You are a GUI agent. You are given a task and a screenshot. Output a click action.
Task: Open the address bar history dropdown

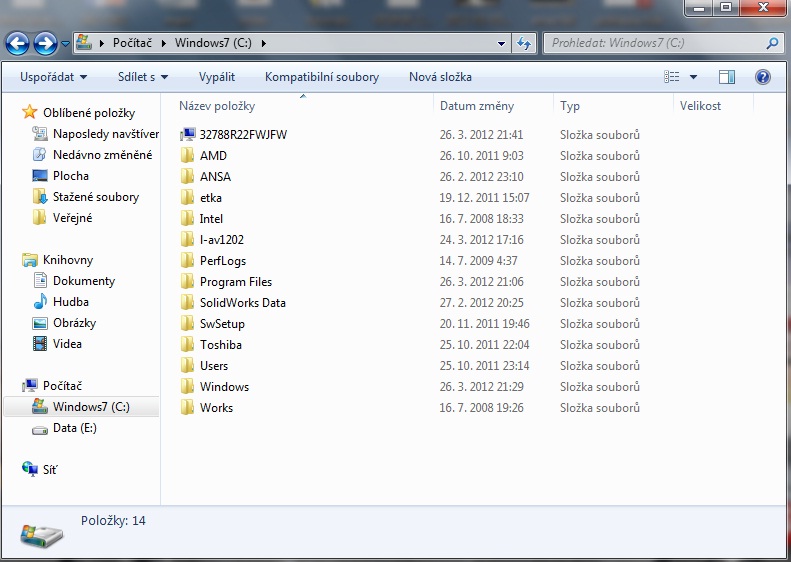coord(501,44)
